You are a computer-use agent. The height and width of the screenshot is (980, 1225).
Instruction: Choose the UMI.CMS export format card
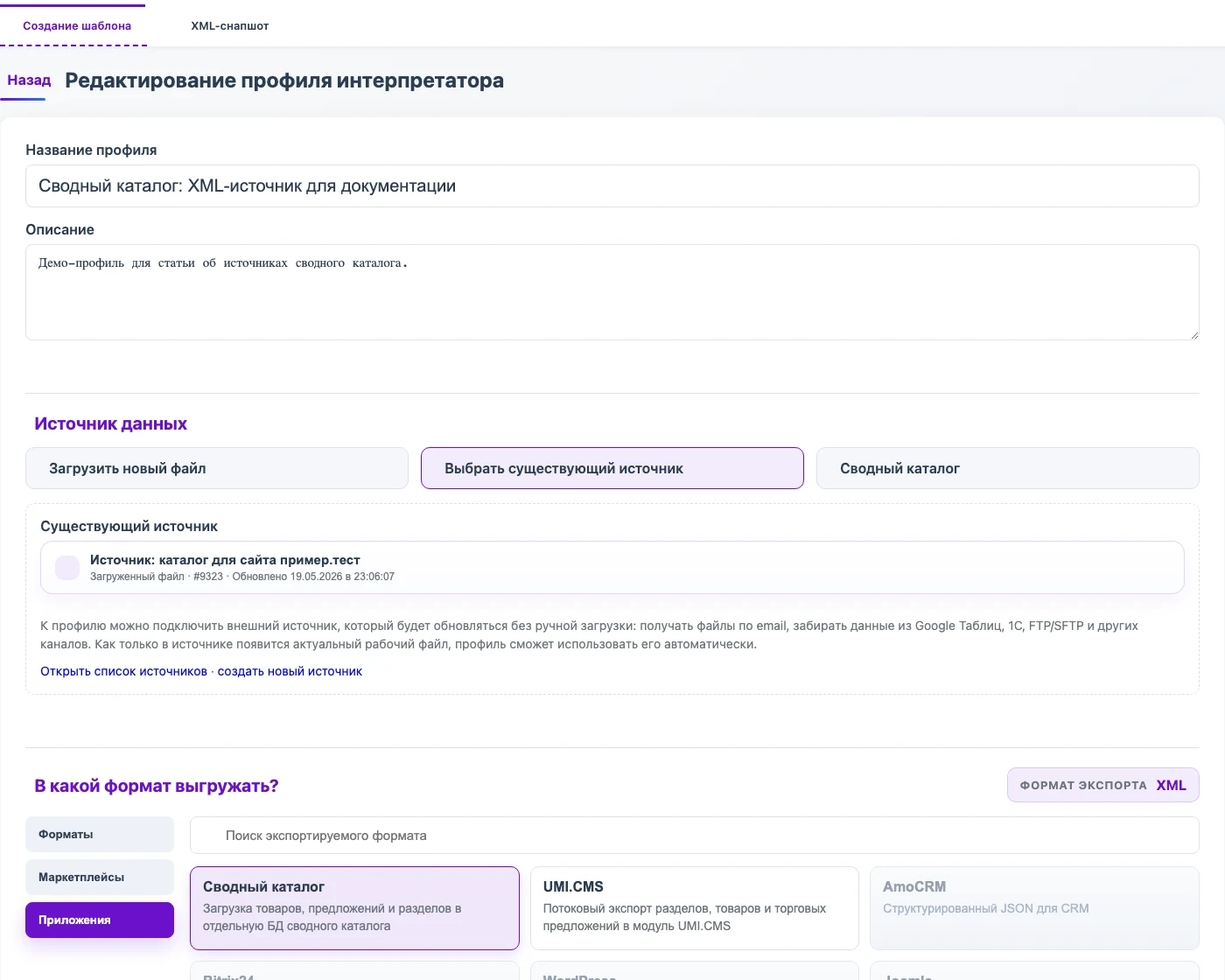(695, 908)
